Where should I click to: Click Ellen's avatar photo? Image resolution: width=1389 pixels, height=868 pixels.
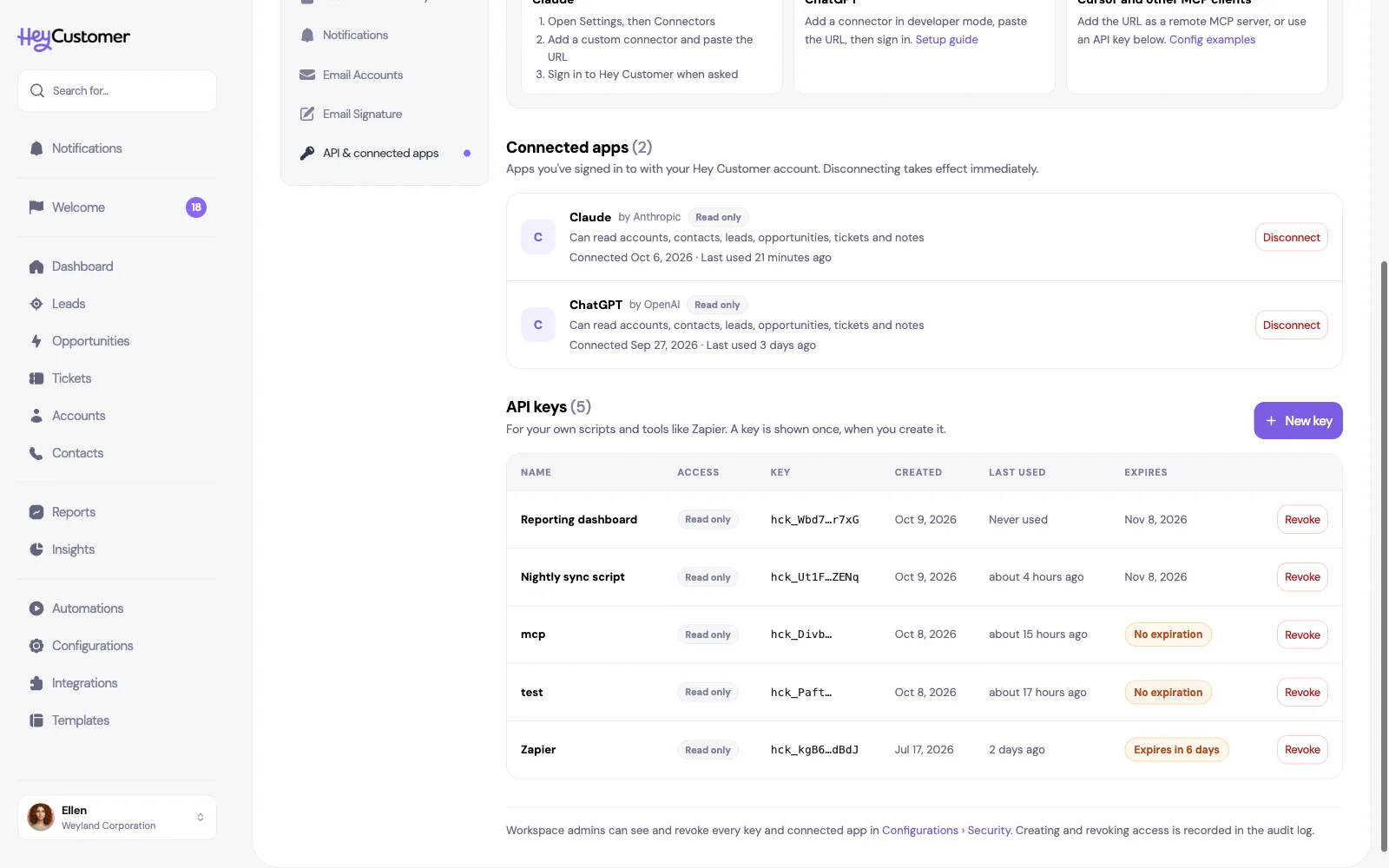pyautogui.click(x=41, y=818)
